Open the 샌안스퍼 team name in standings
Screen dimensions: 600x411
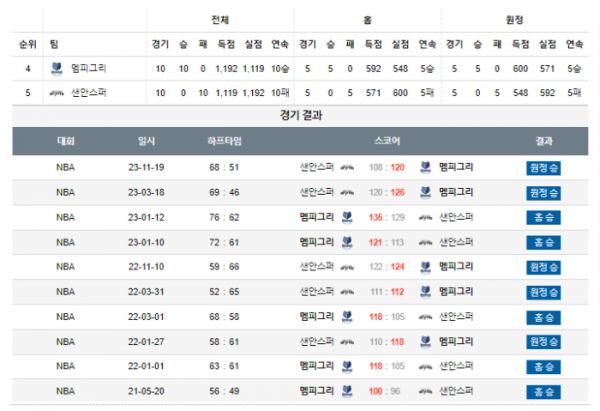pyautogui.click(x=89, y=92)
